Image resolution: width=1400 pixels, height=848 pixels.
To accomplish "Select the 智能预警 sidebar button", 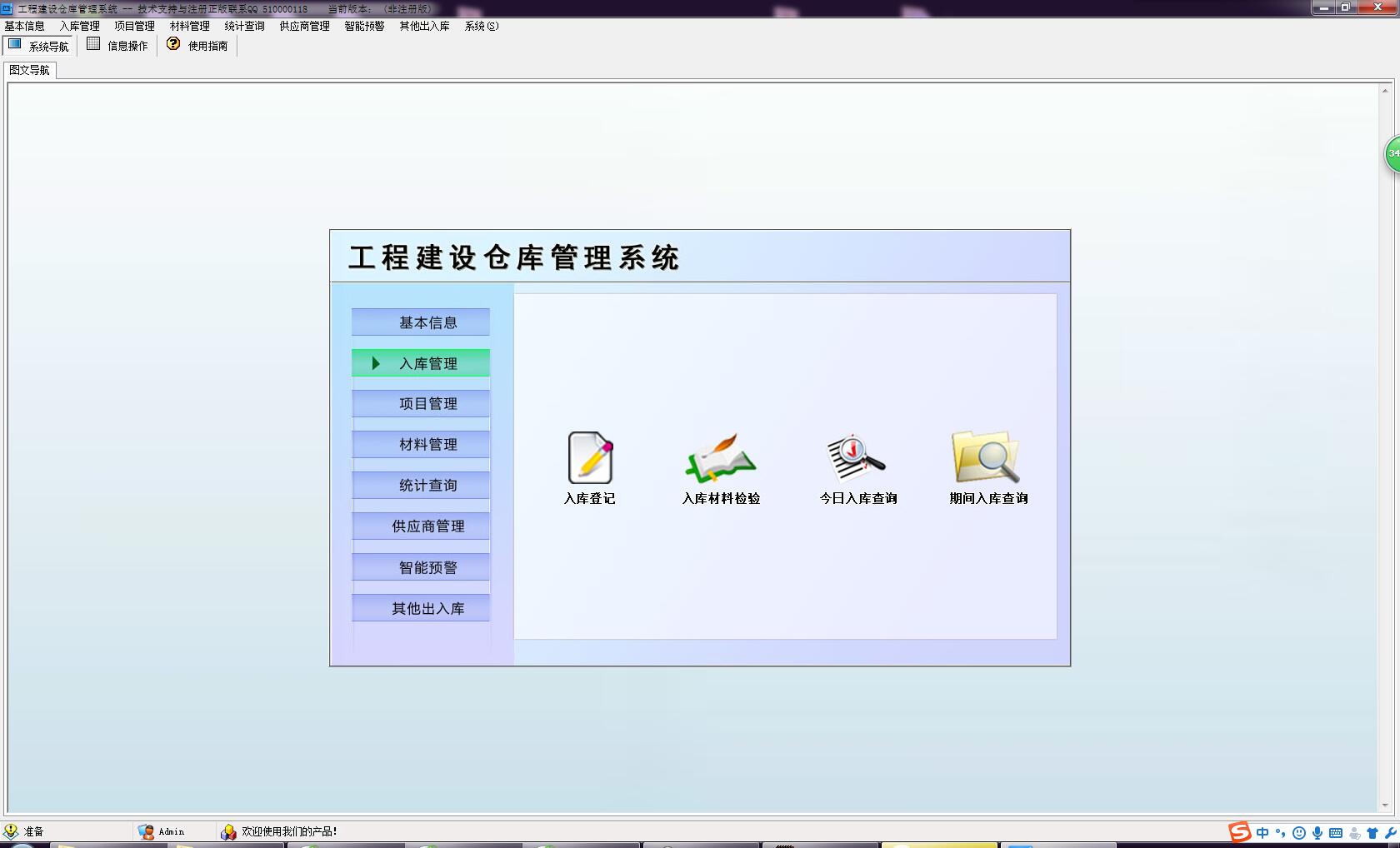I will [x=421, y=566].
